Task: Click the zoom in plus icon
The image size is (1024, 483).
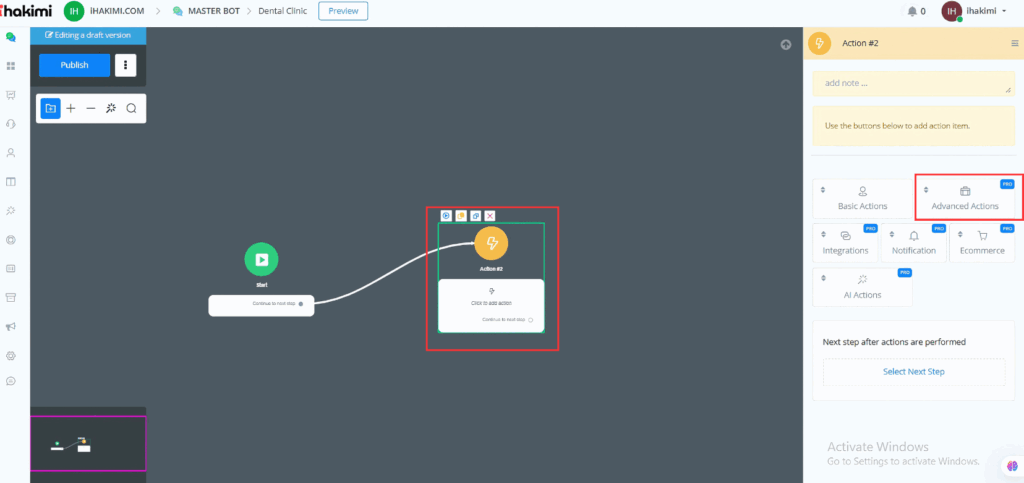Action: coord(71,108)
